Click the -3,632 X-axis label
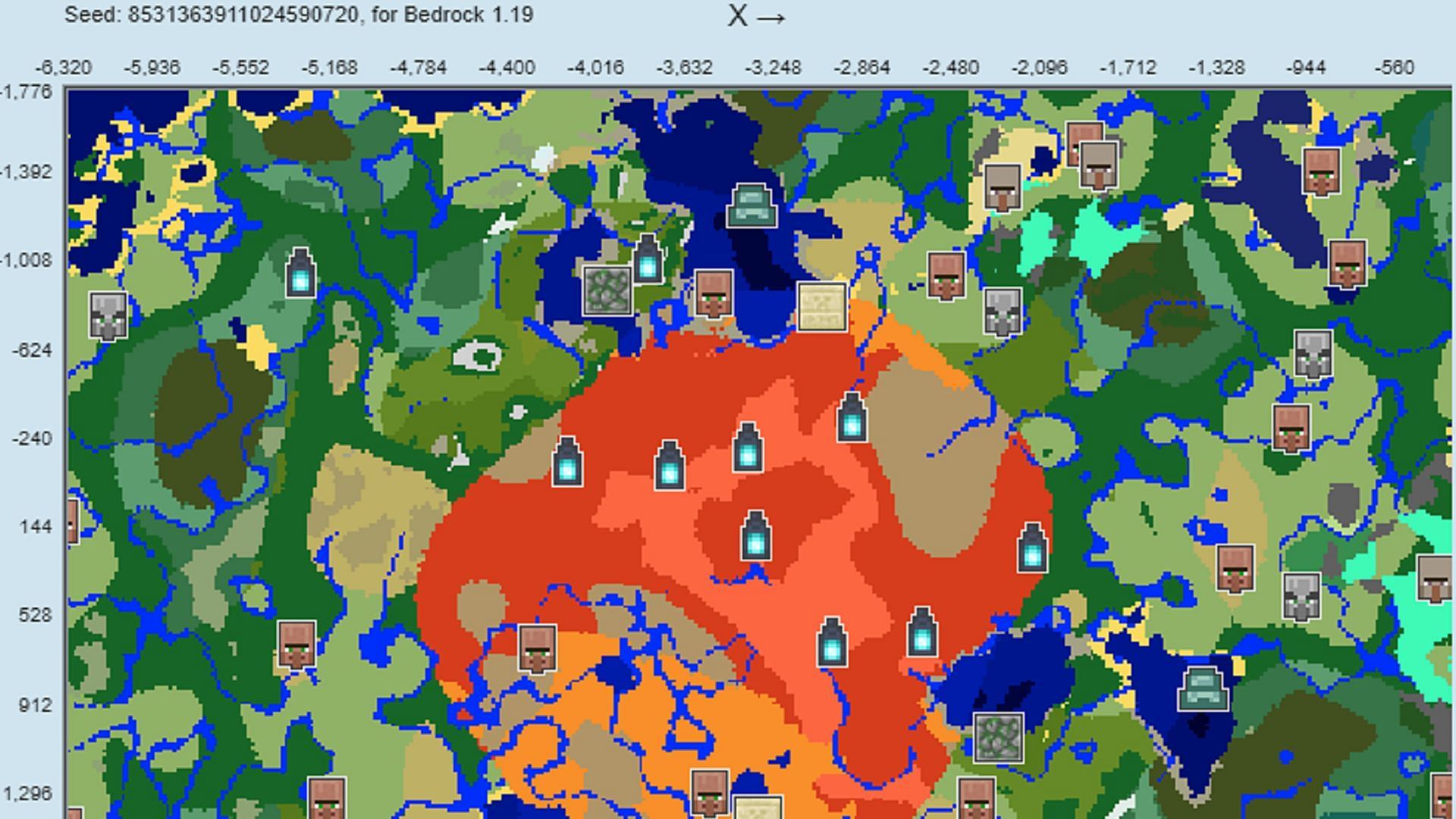This screenshot has height=819, width=1456. (684, 67)
